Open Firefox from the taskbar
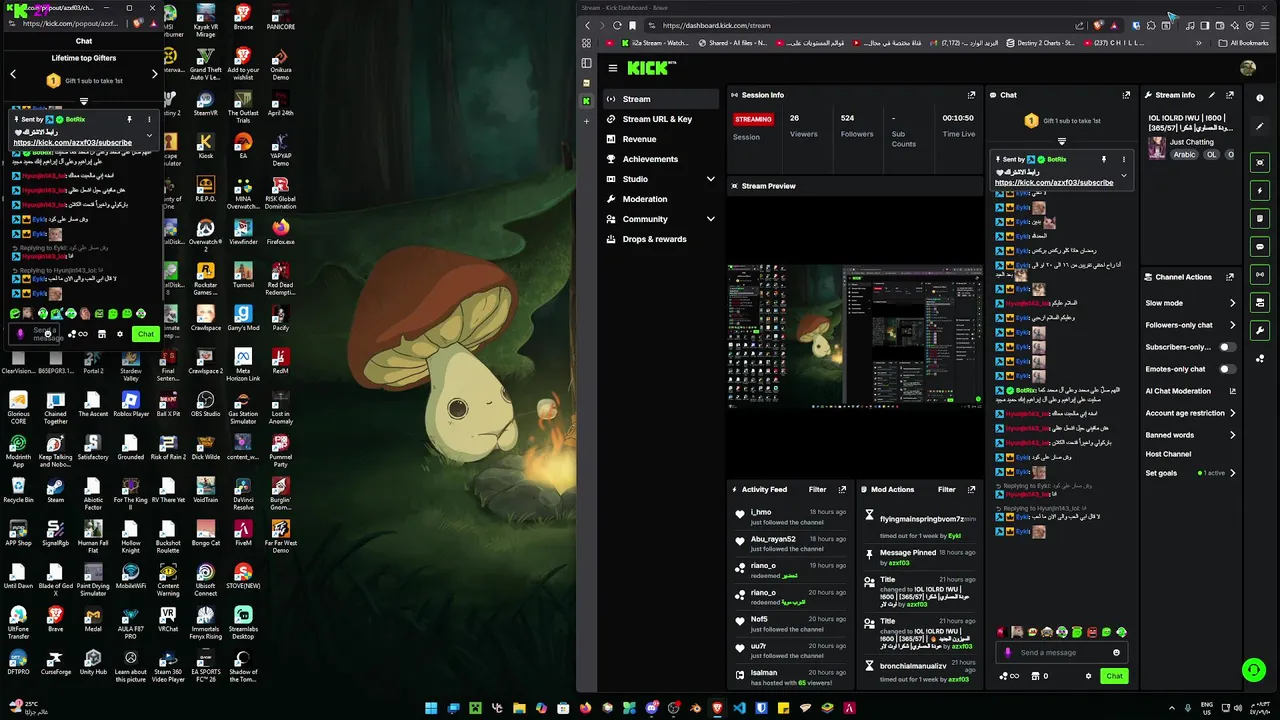This screenshot has width=1280, height=720. coord(585,708)
